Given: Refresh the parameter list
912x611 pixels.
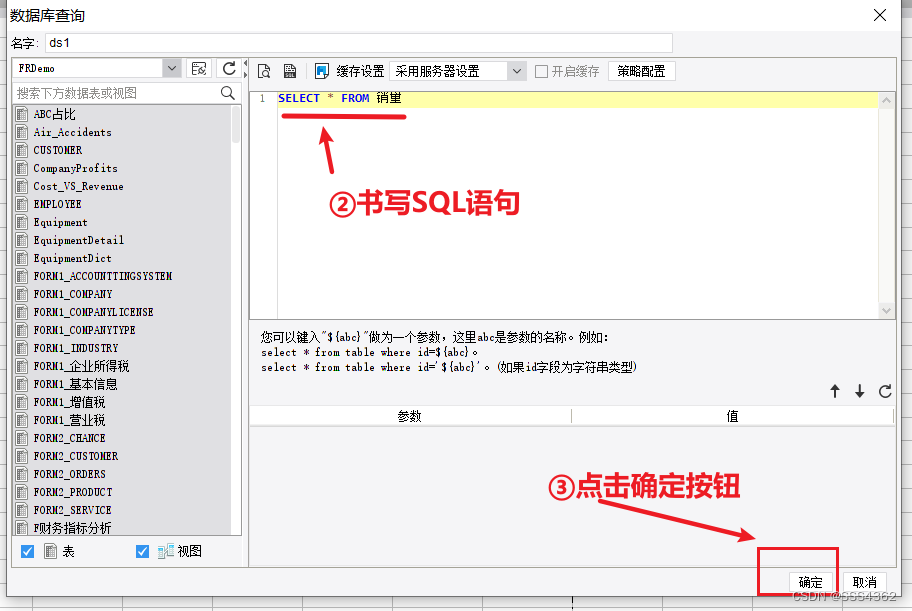Looking at the screenshot, I should point(885,391).
